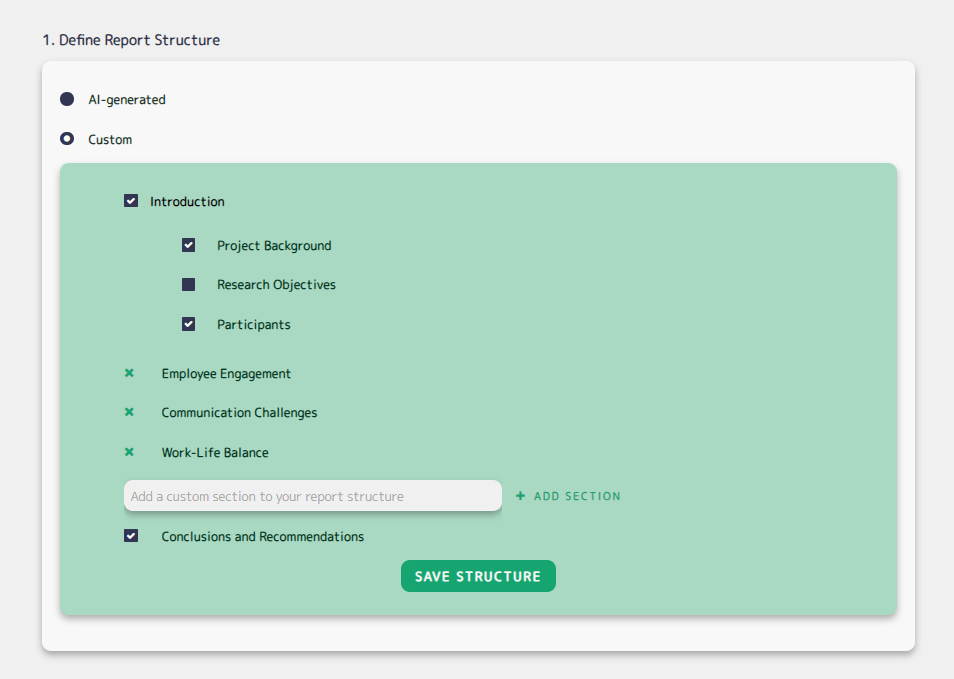Click the plus icon beside ADD SECTION
Image resolution: width=954 pixels, height=679 pixels.
pos(520,495)
